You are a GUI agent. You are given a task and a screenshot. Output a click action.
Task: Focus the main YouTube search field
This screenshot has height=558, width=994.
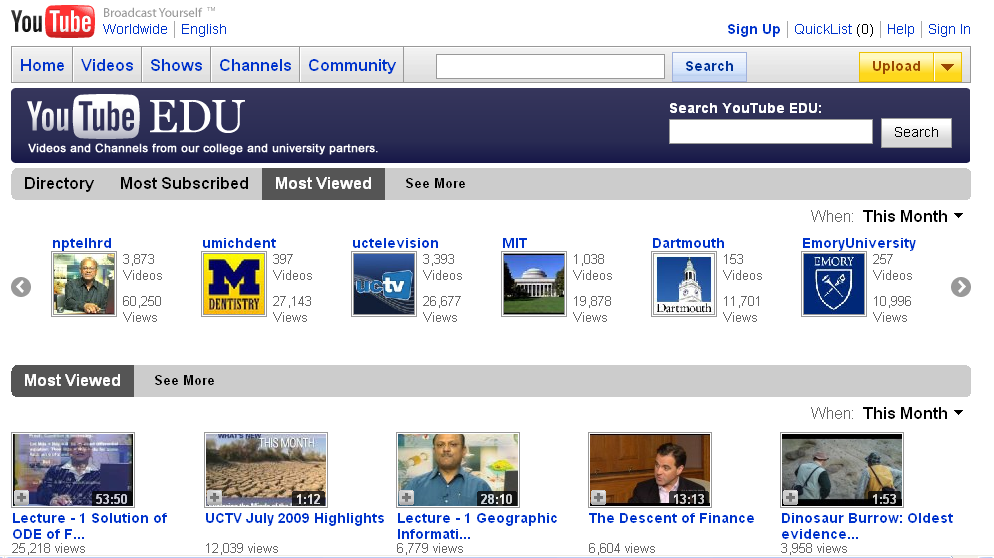550,67
